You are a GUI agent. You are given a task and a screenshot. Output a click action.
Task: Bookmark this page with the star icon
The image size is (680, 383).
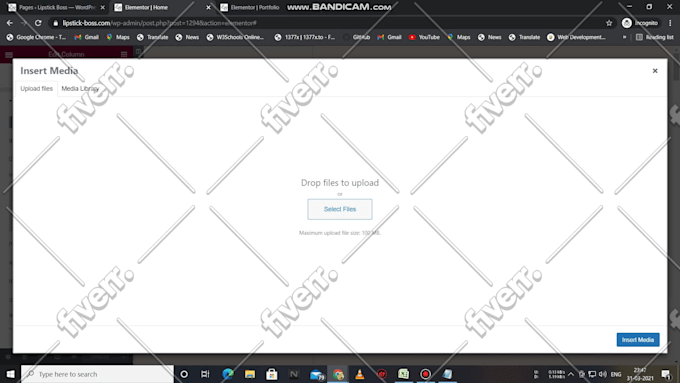(609, 23)
